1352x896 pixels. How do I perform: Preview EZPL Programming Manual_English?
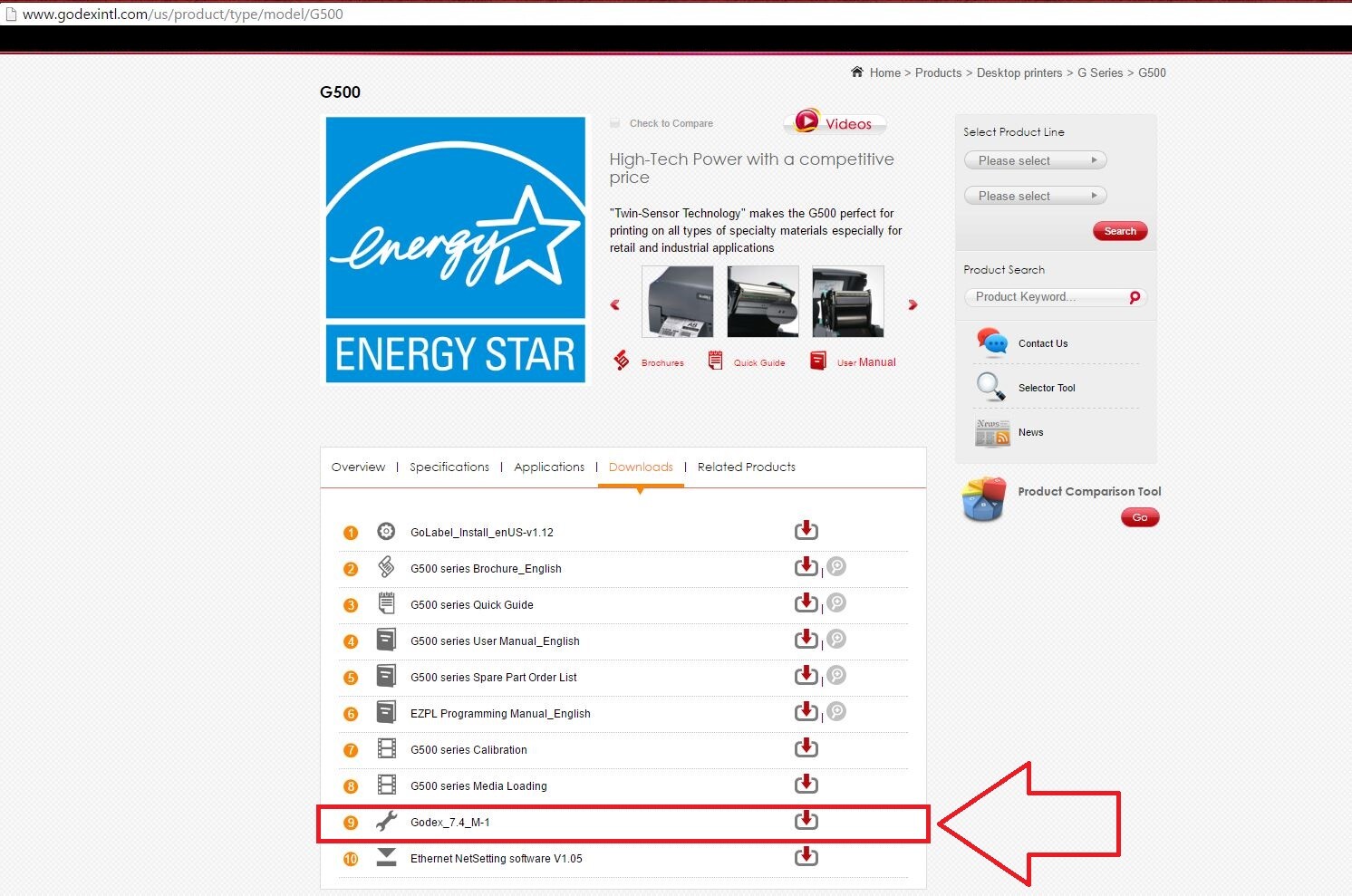[x=836, y=711]
